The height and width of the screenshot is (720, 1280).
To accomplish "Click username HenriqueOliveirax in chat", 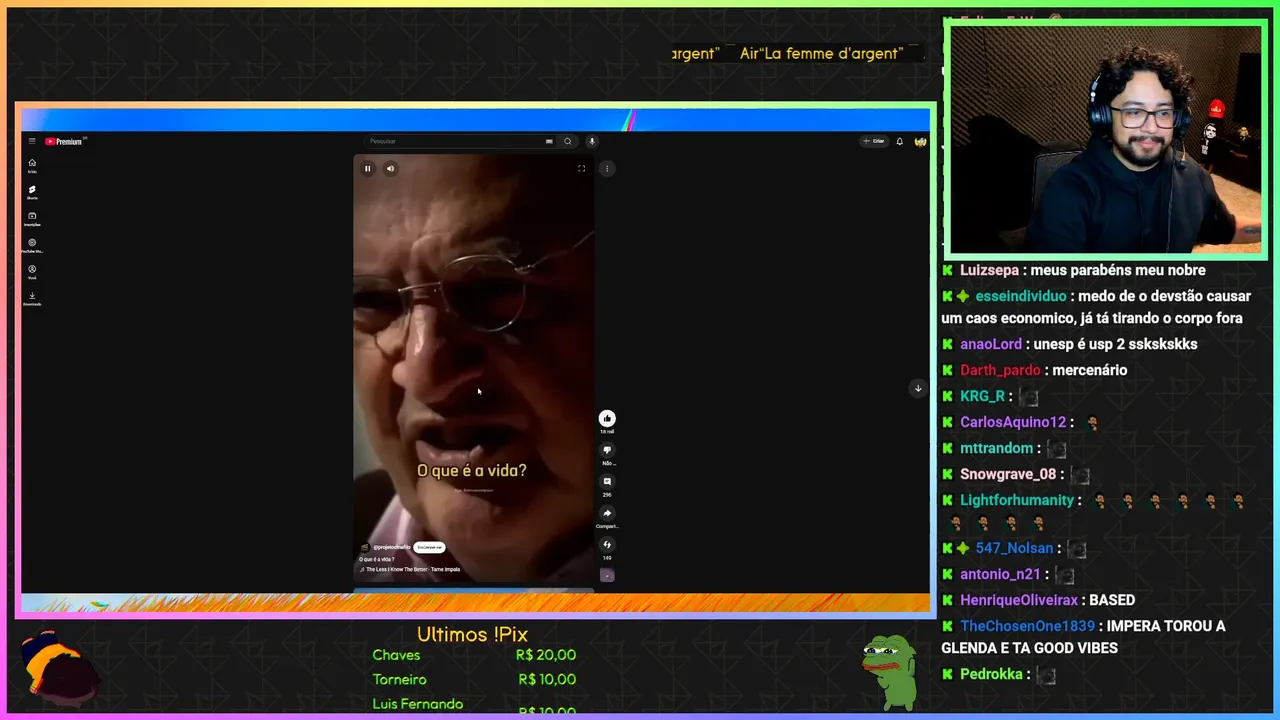I will coord(1019,600).
